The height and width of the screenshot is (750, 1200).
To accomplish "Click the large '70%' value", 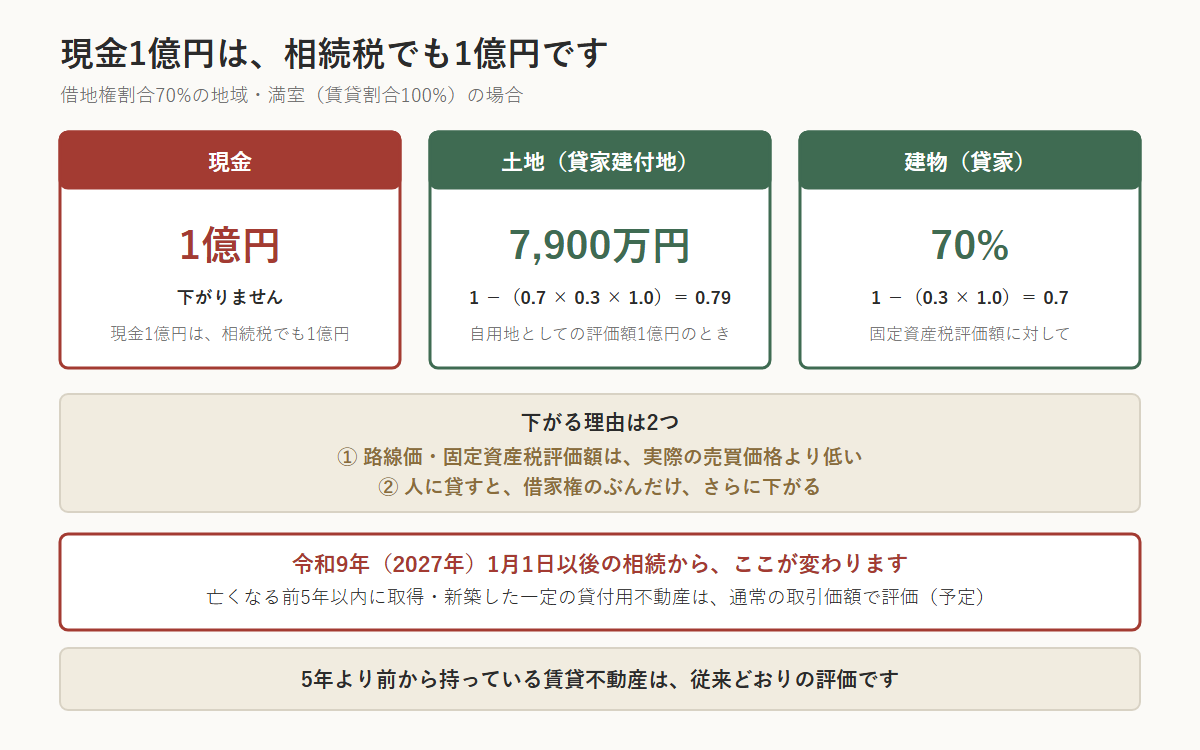I will click(970, 245).
